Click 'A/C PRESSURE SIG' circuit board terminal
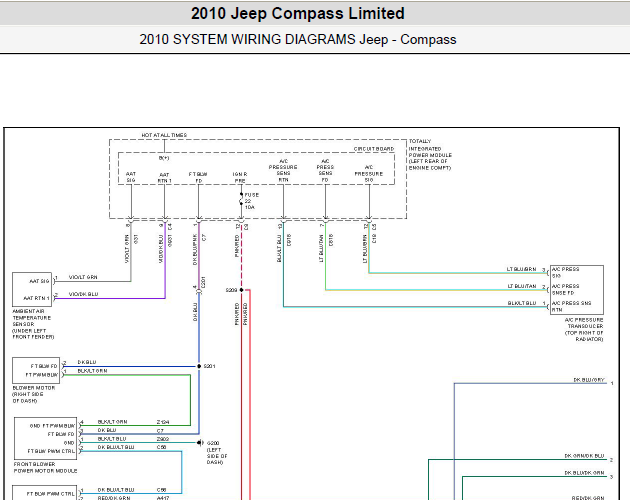 369,174
